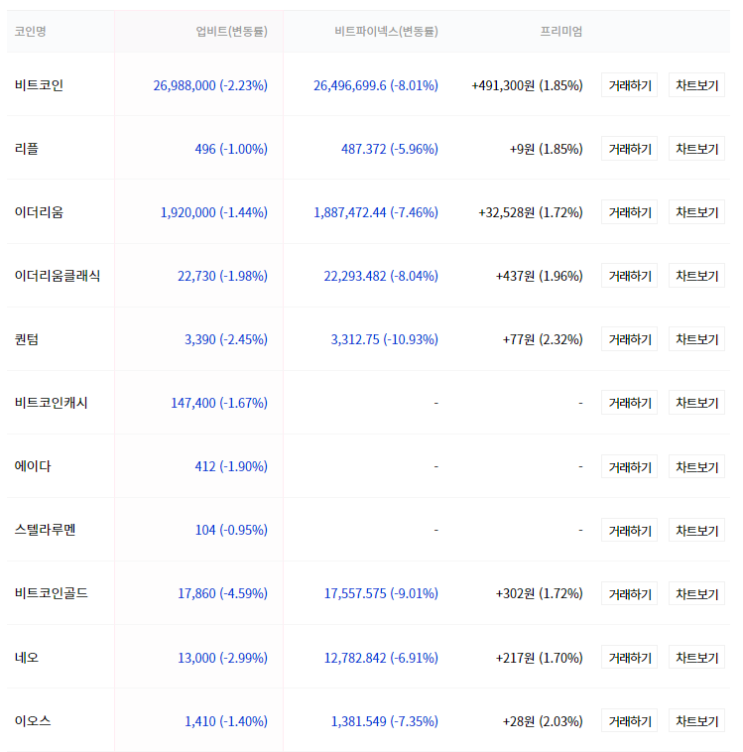The height and width of the screenshot is (752, 743).
Task: Click premium value +77원 (2.32%)
Action: coord(543,340)
